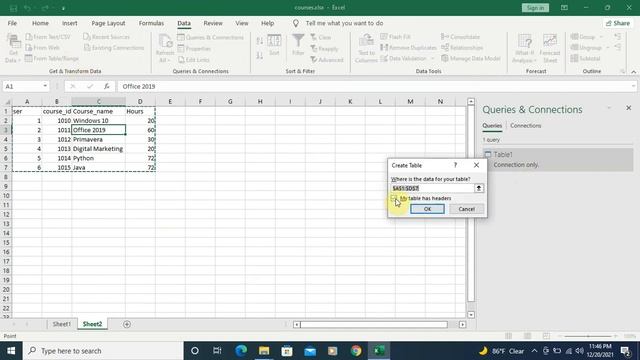Open the Help tab
640x360 pixels.
click(x=267, y=23)
